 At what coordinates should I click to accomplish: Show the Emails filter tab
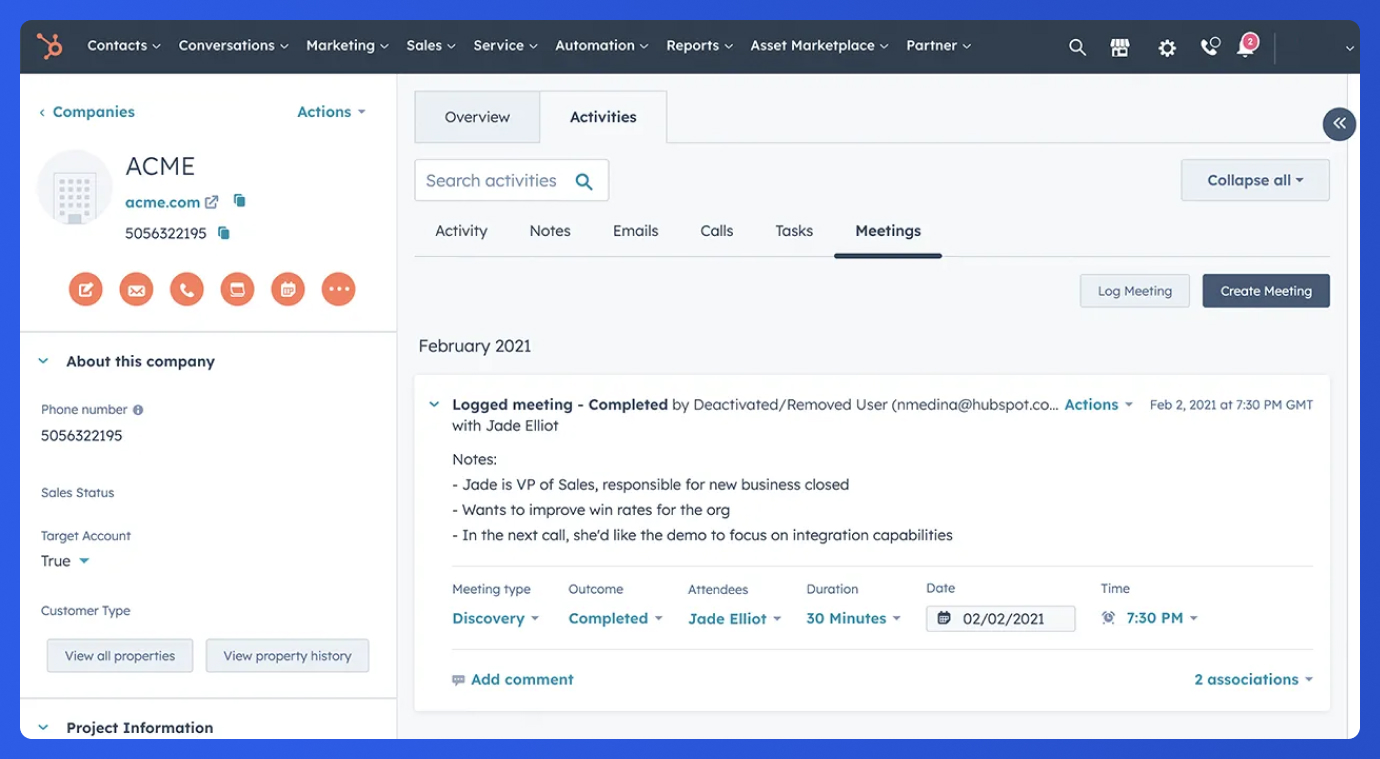(636, 231)
